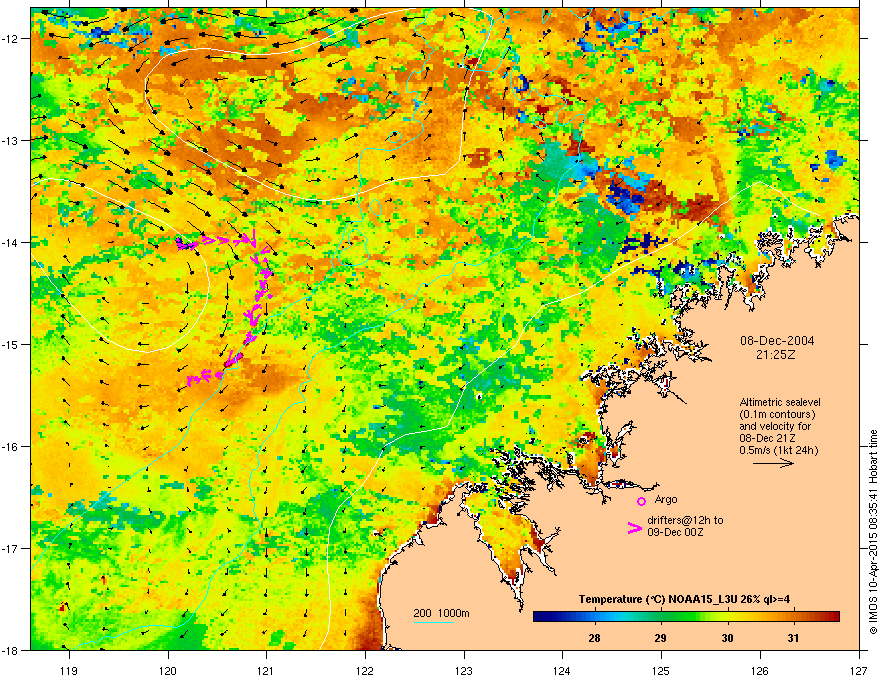880x680 pixels.
Task: Select the "drifters@12h to" legend text
Action: tap(685, 520)
